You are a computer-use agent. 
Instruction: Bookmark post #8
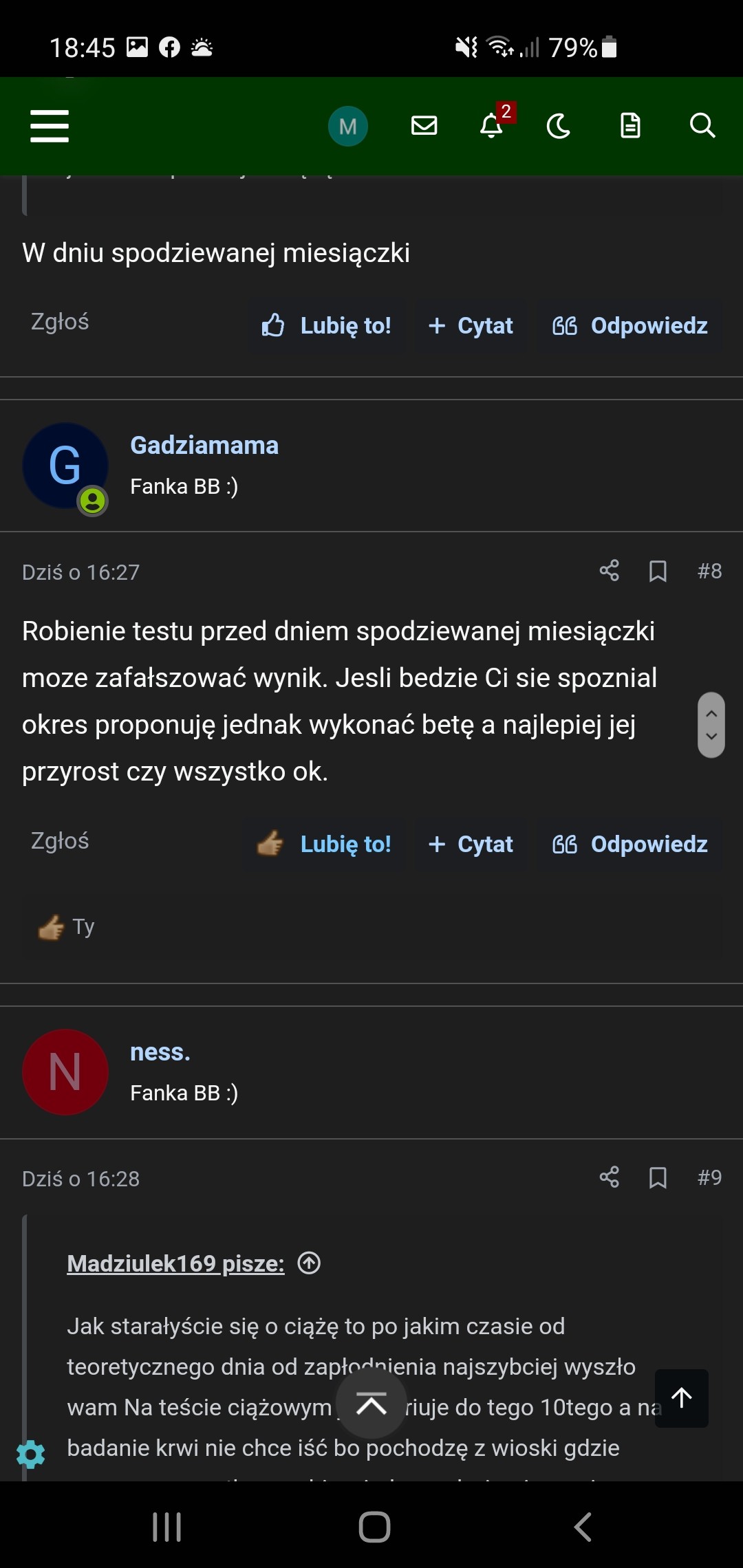click(x=658, y=571)
